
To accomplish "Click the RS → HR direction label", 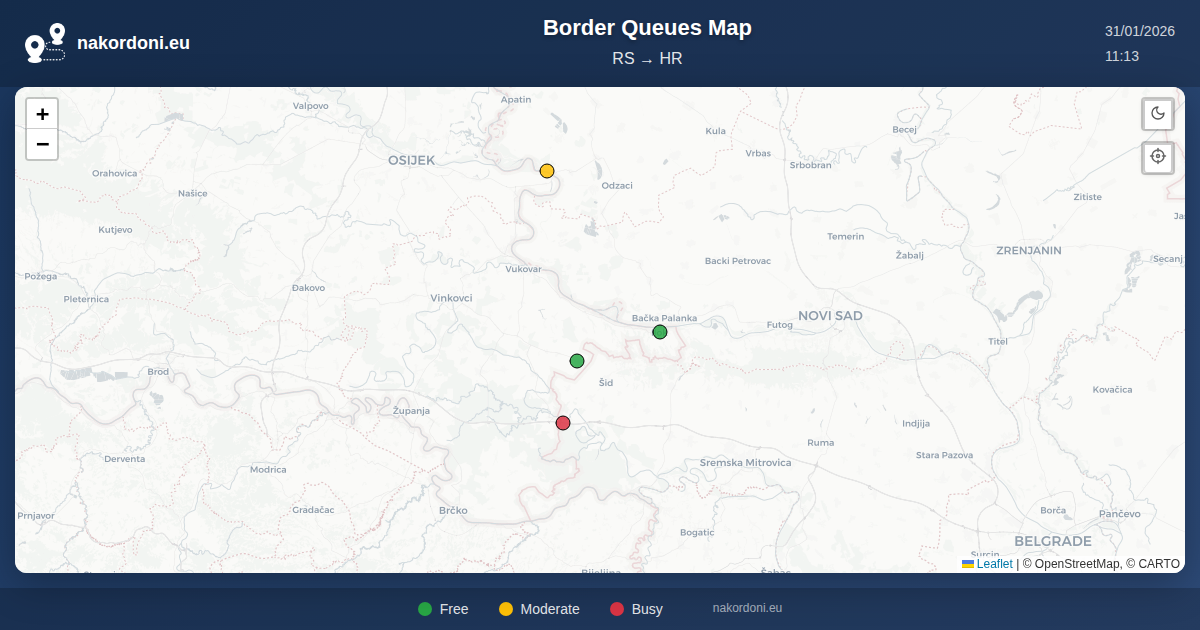I will (x=647, y=59).
